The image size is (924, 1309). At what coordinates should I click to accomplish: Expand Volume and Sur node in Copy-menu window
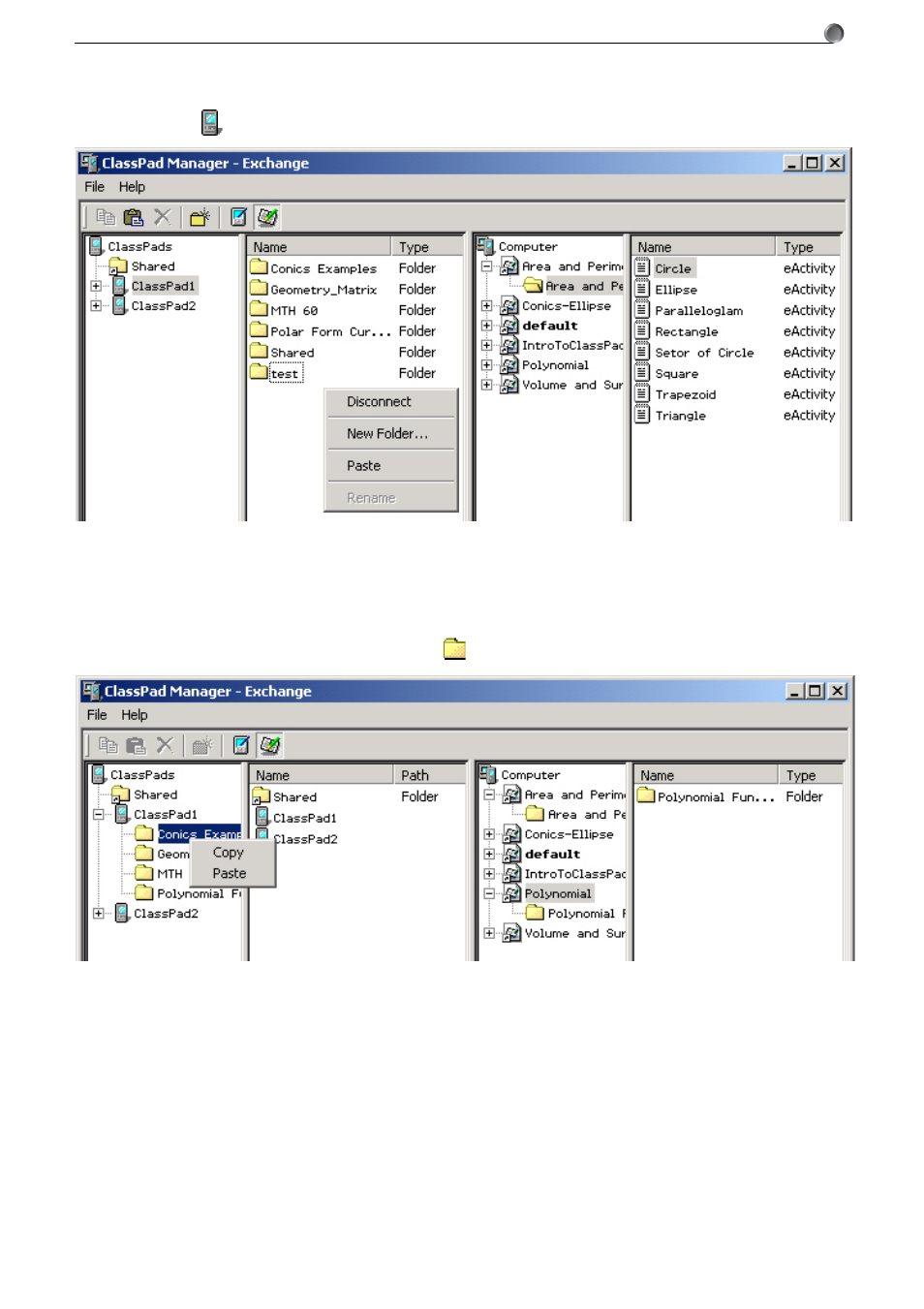[x=489, y=933]
